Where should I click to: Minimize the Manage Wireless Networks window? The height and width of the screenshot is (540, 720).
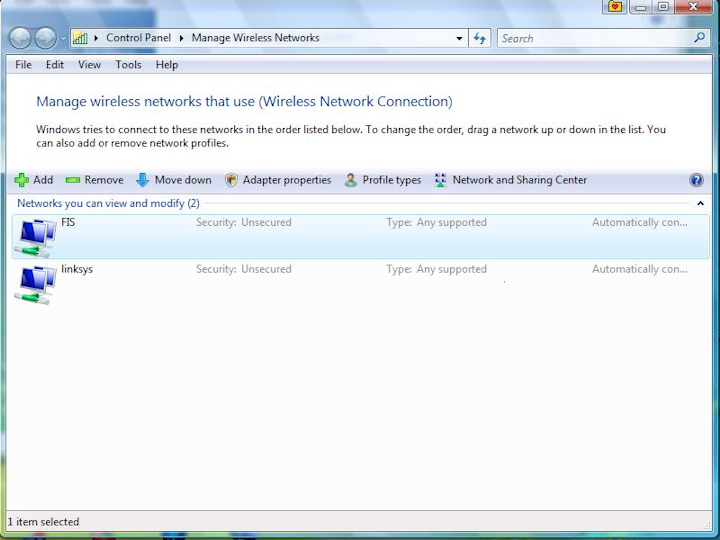pyautogui.click(x=641, y=6)
